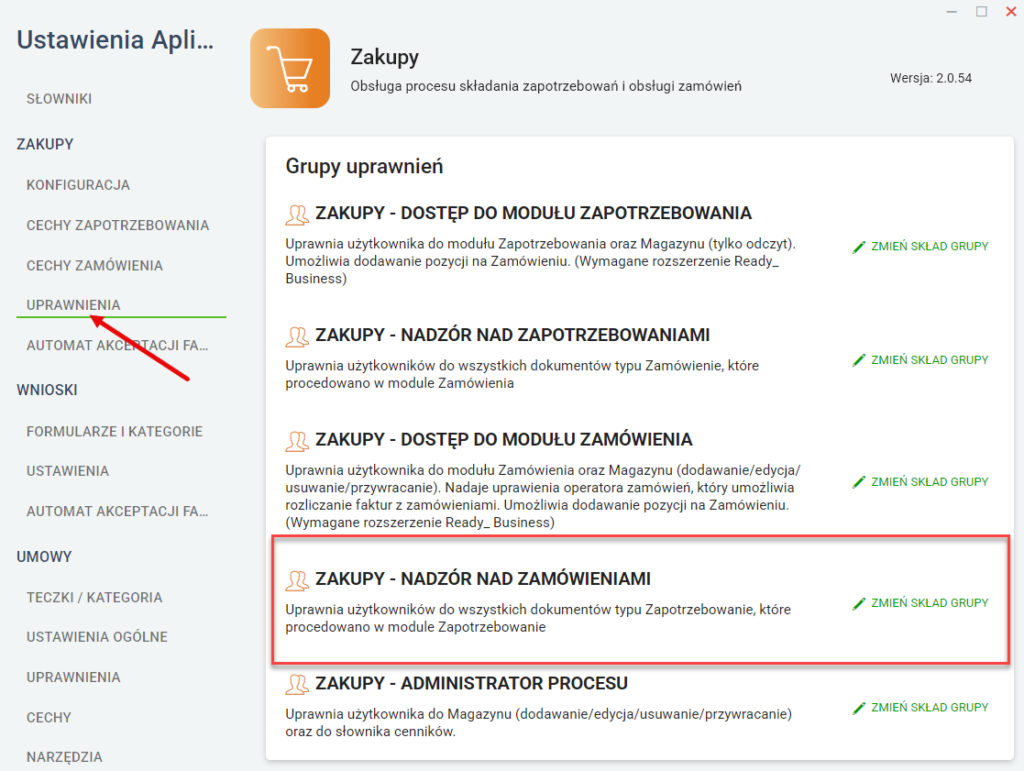Select Zmień skład grupy for Nadzór nad Zamówieniami

click(920, 603)
